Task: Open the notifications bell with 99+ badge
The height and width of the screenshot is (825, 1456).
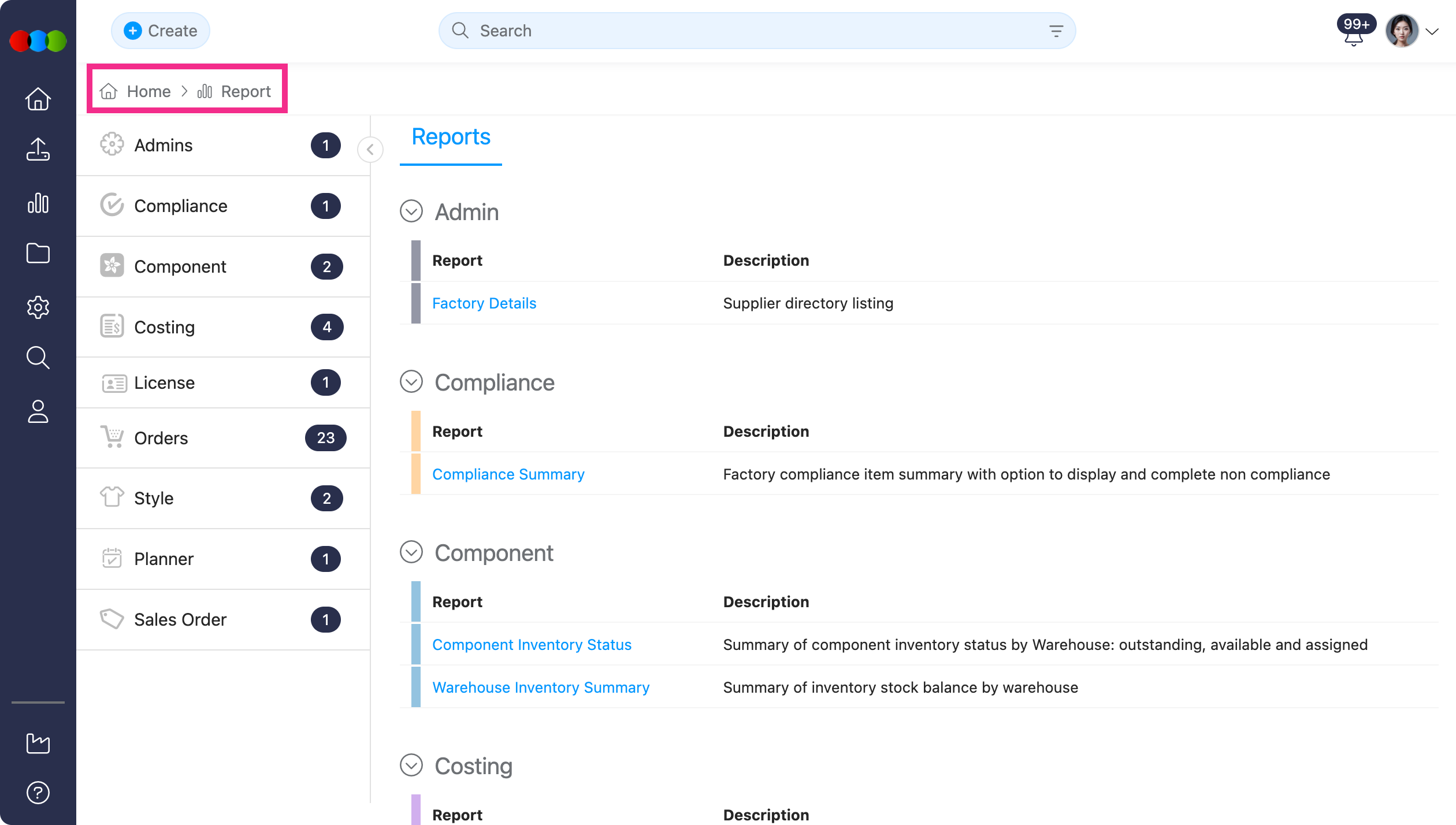Action: (1354, 31)
